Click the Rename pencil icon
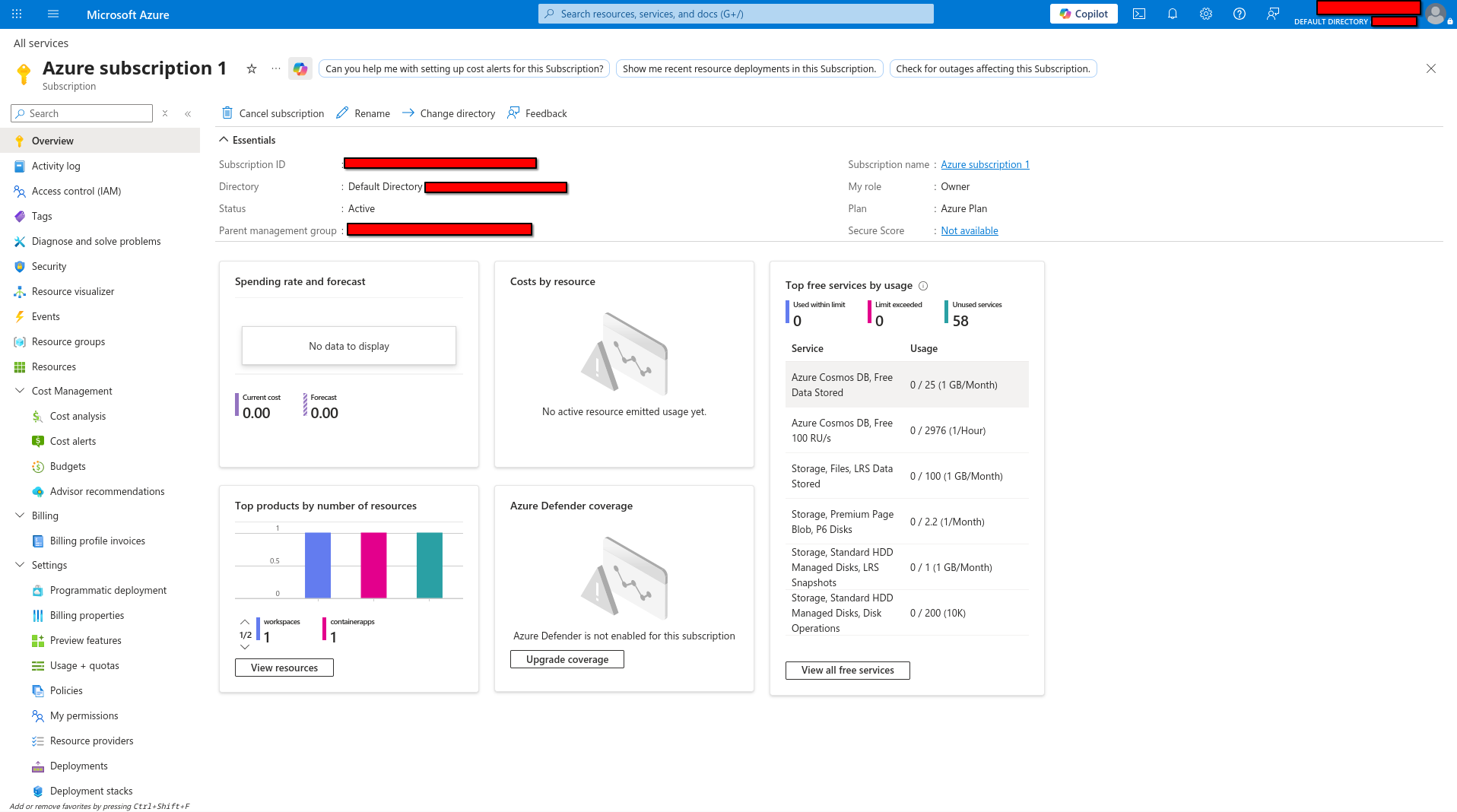 pyautogui.click(x=342, y=113)
